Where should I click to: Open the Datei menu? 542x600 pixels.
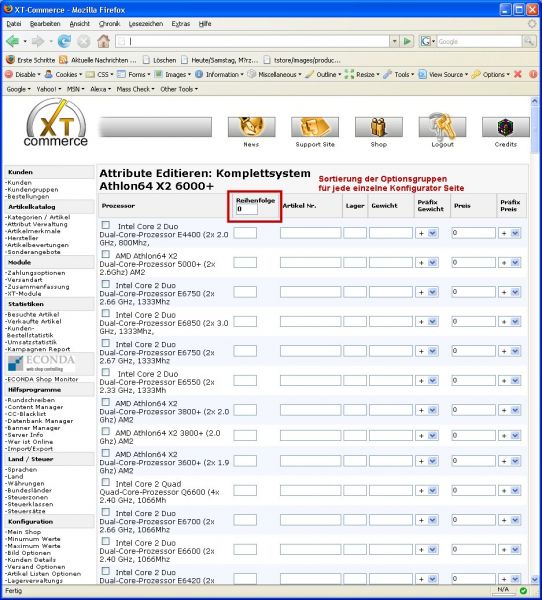[14, 24]
